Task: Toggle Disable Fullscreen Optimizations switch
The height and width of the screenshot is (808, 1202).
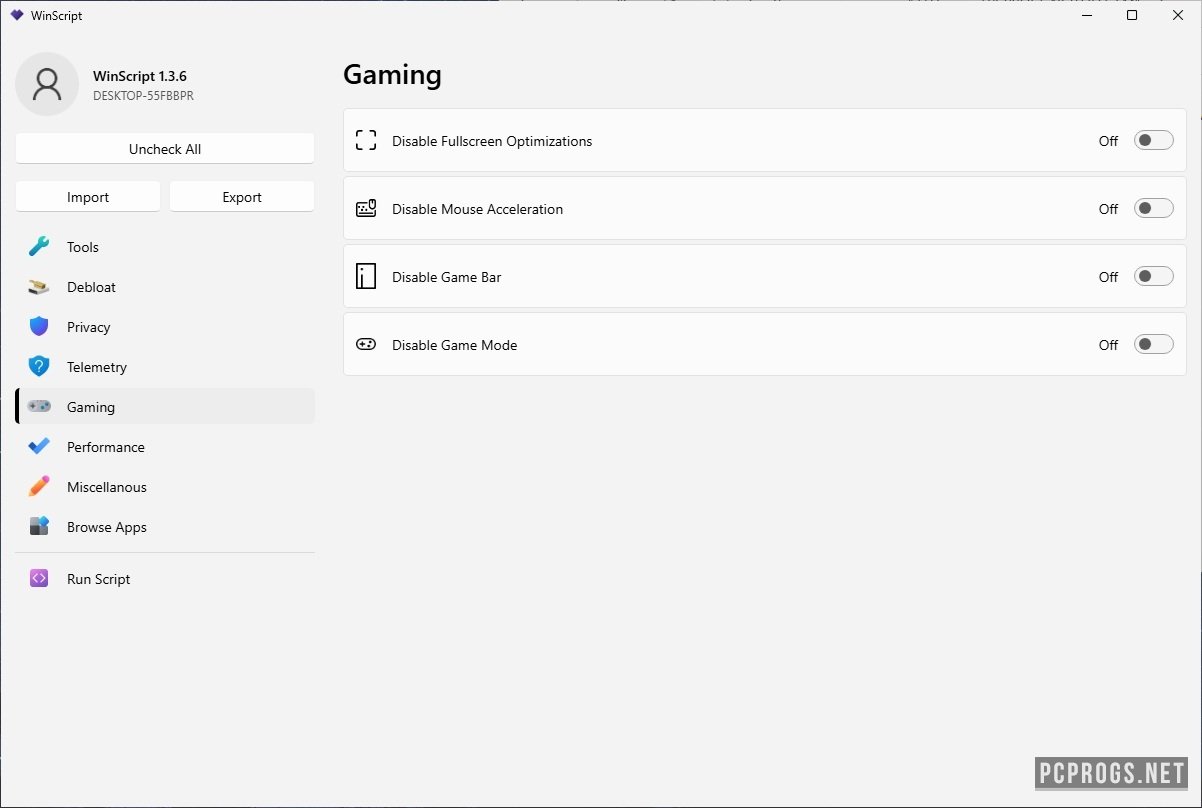Action: 1153,141
